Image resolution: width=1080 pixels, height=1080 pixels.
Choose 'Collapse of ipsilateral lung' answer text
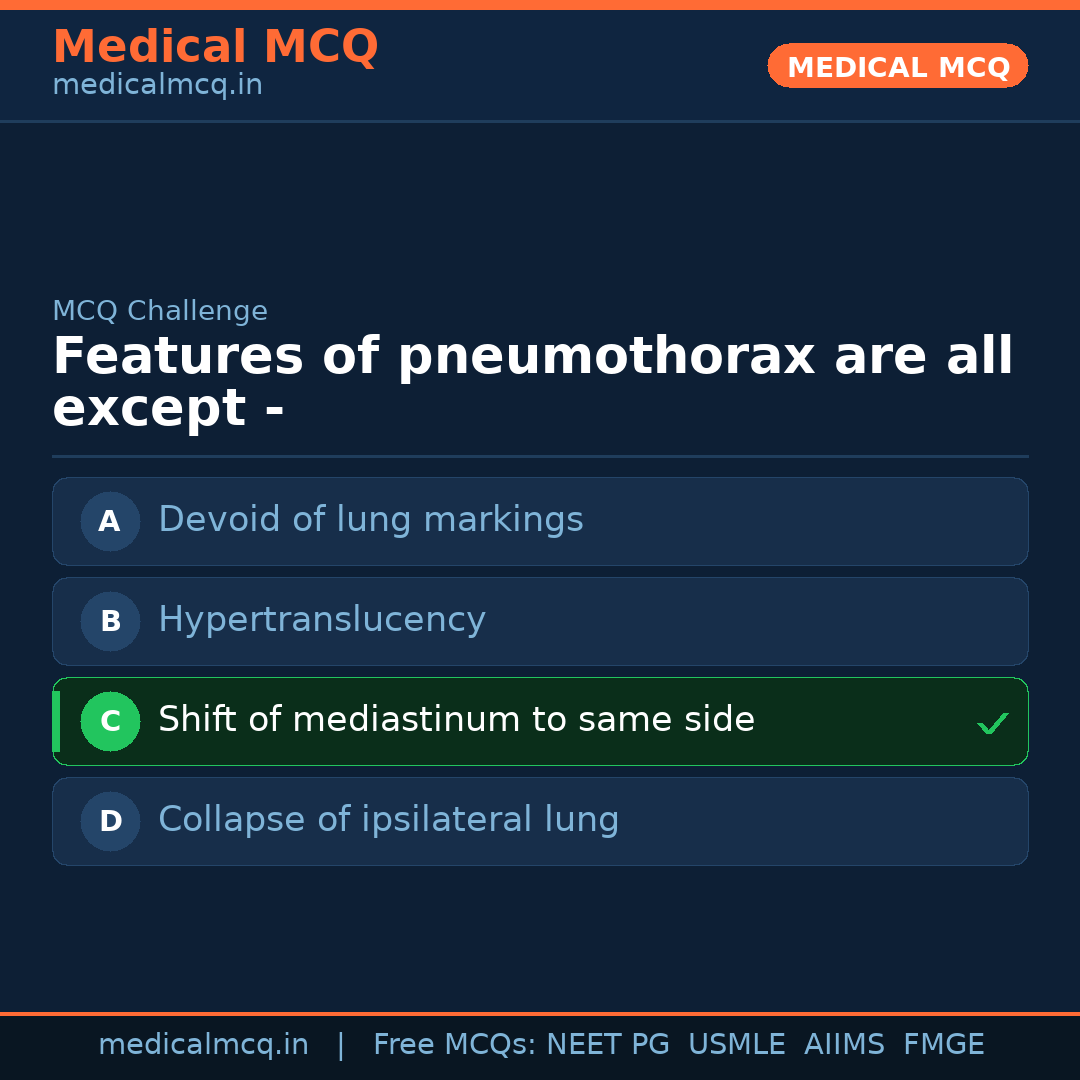pyautogui.click(x=388, y=820)
